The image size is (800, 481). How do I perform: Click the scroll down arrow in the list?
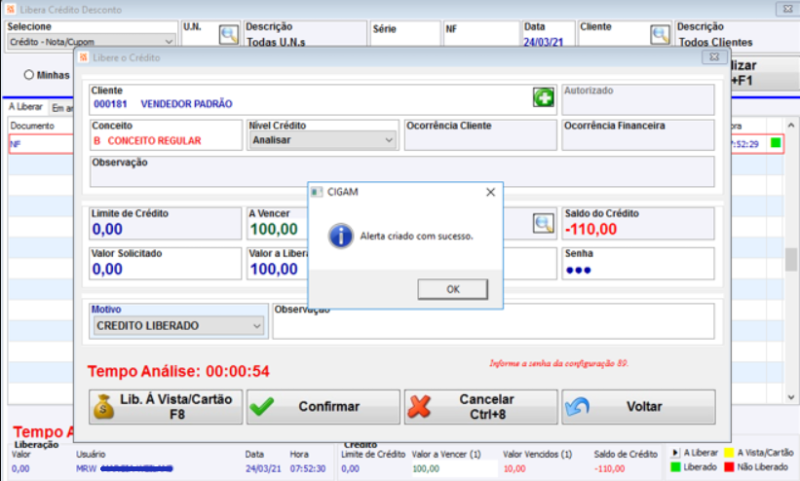coord(791,397)
